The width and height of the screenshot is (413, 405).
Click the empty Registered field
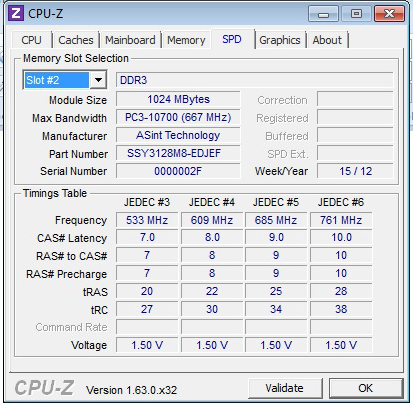(355, 117)
